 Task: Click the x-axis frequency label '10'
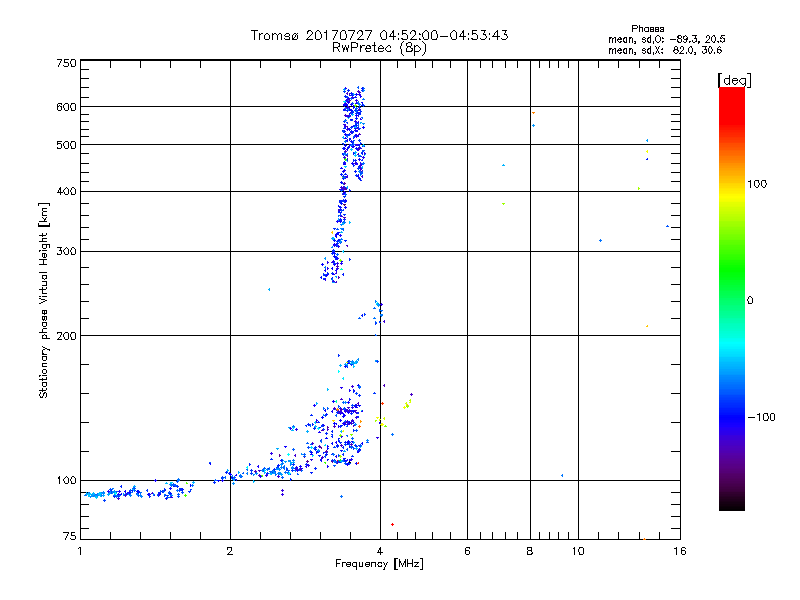[578, 551]
